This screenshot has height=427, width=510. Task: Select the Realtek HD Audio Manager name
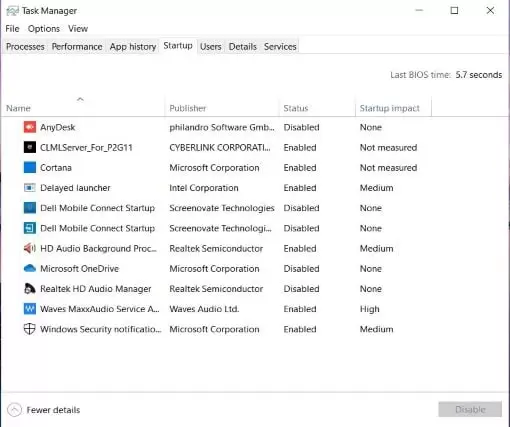96,289
